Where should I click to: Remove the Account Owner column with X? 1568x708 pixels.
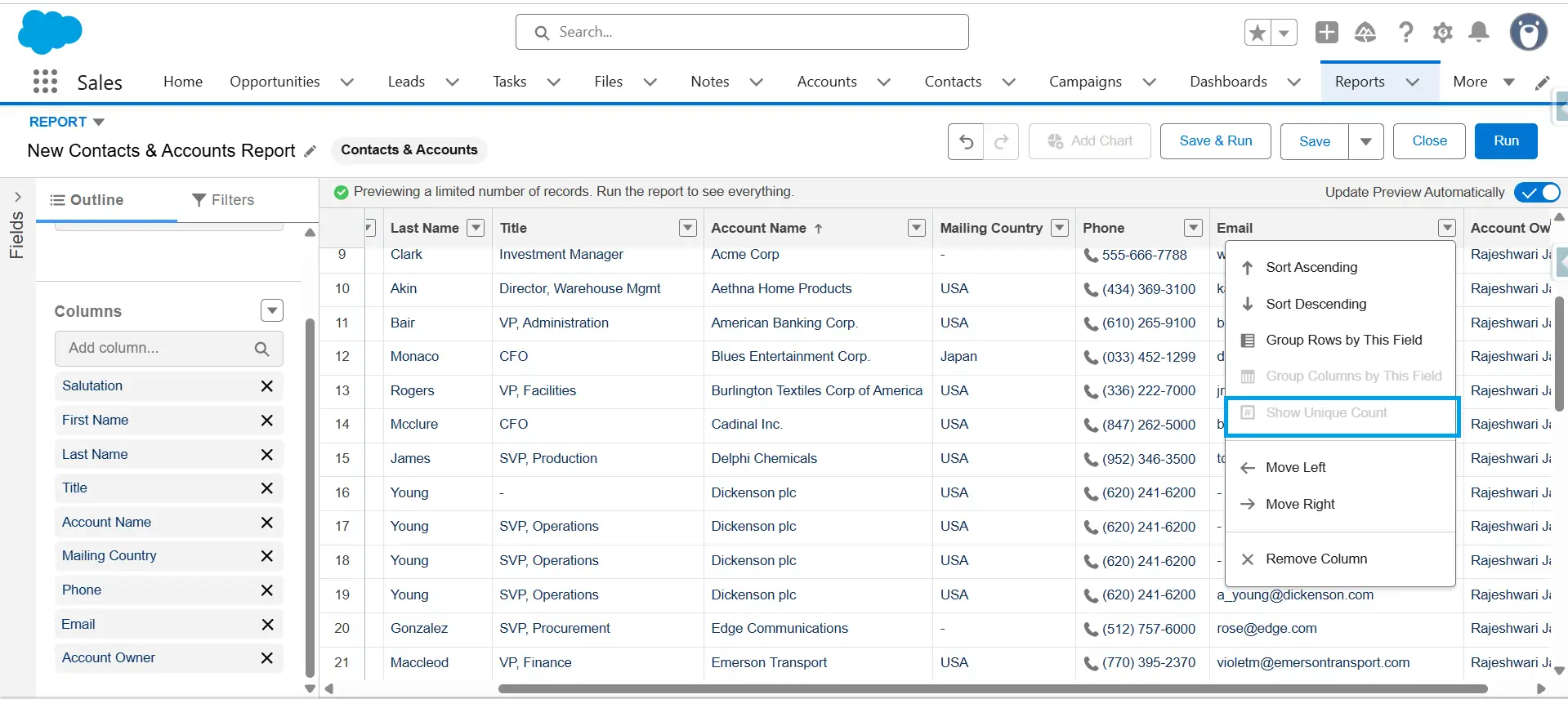267,658
